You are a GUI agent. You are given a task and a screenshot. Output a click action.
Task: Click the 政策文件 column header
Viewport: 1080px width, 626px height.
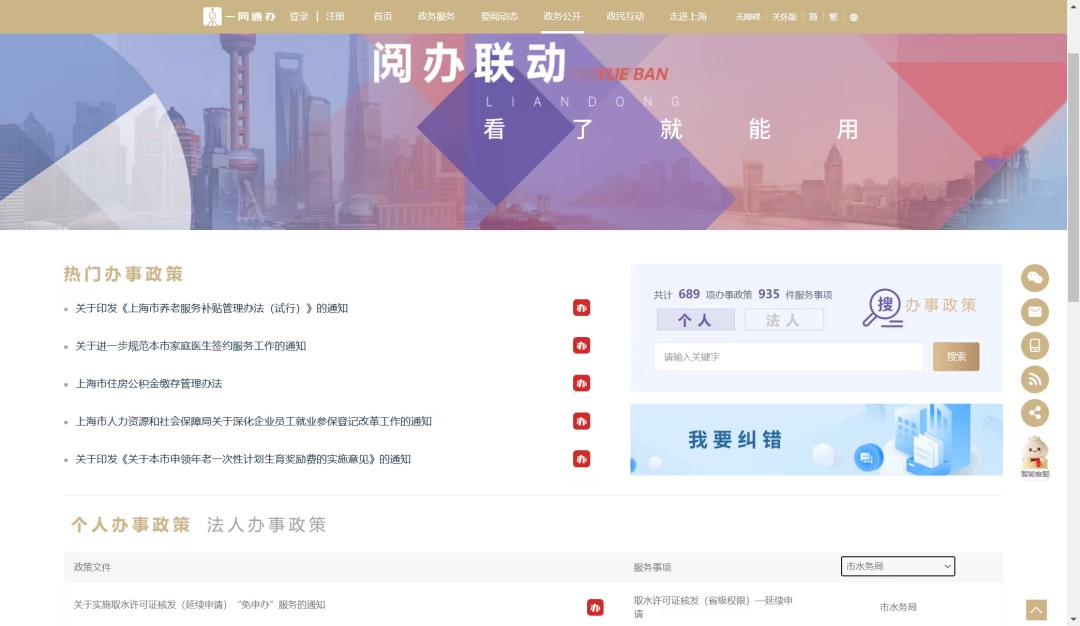click(92, 567)
